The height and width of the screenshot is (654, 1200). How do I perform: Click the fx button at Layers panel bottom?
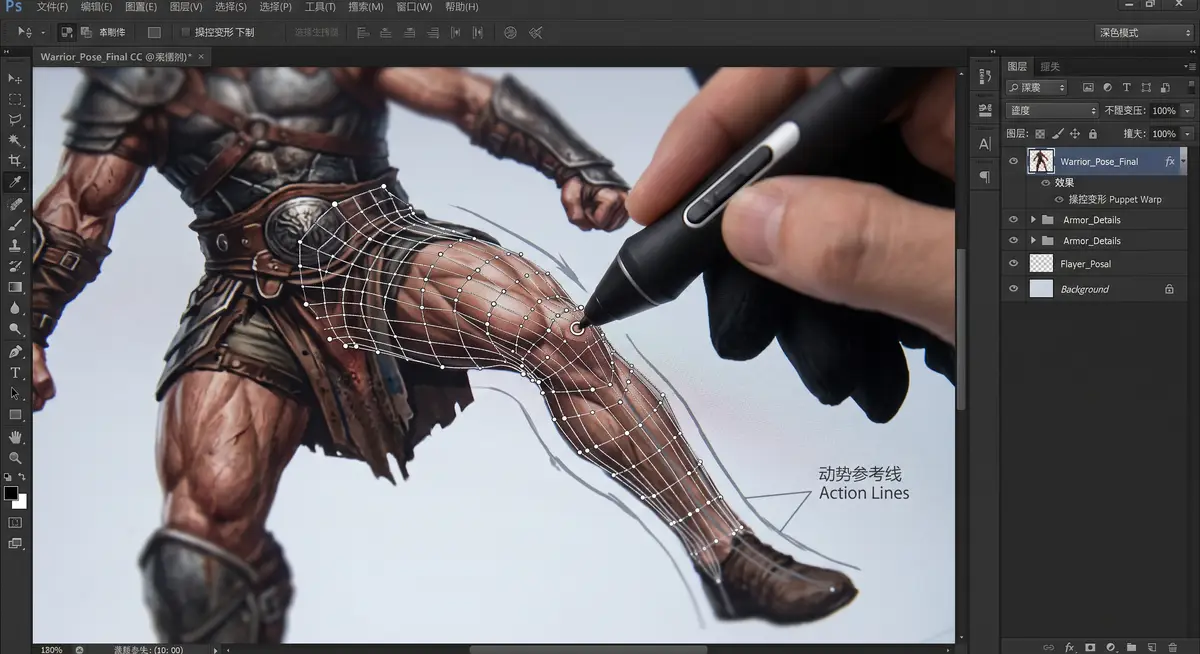point(1069,647)
